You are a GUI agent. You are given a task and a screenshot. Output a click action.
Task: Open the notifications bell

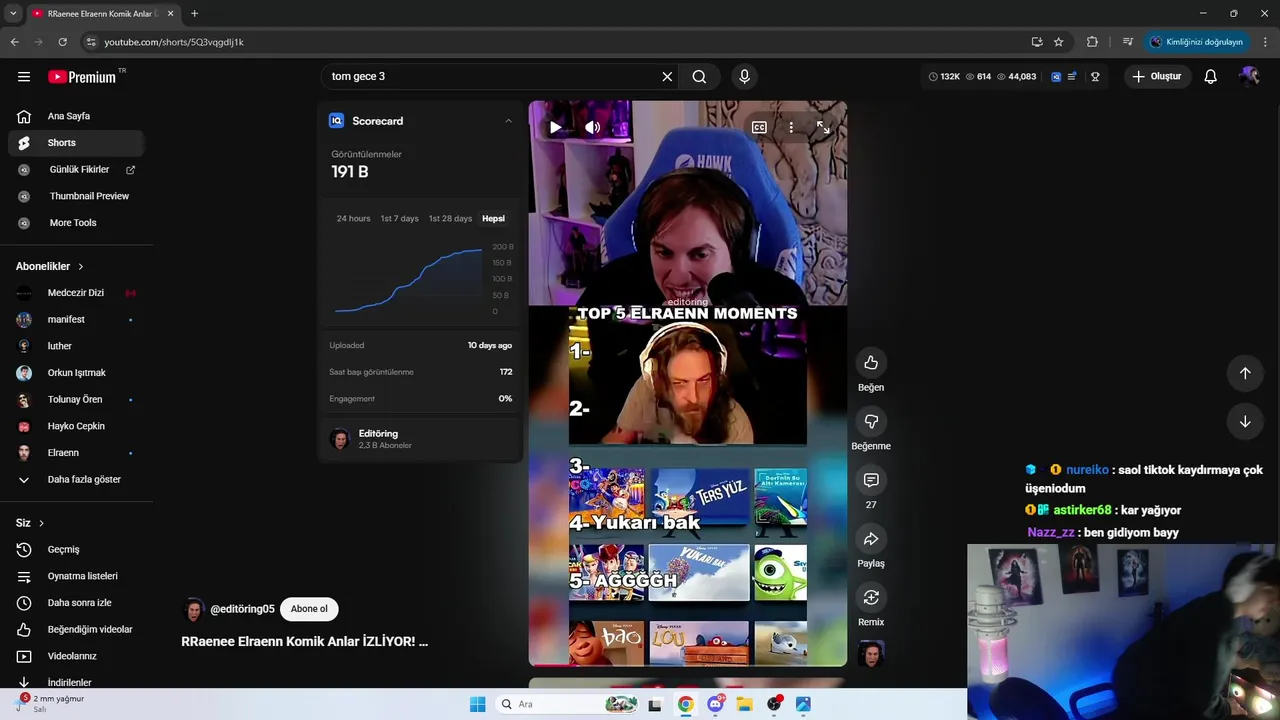pyautogui.click(x=1210, y=77)
